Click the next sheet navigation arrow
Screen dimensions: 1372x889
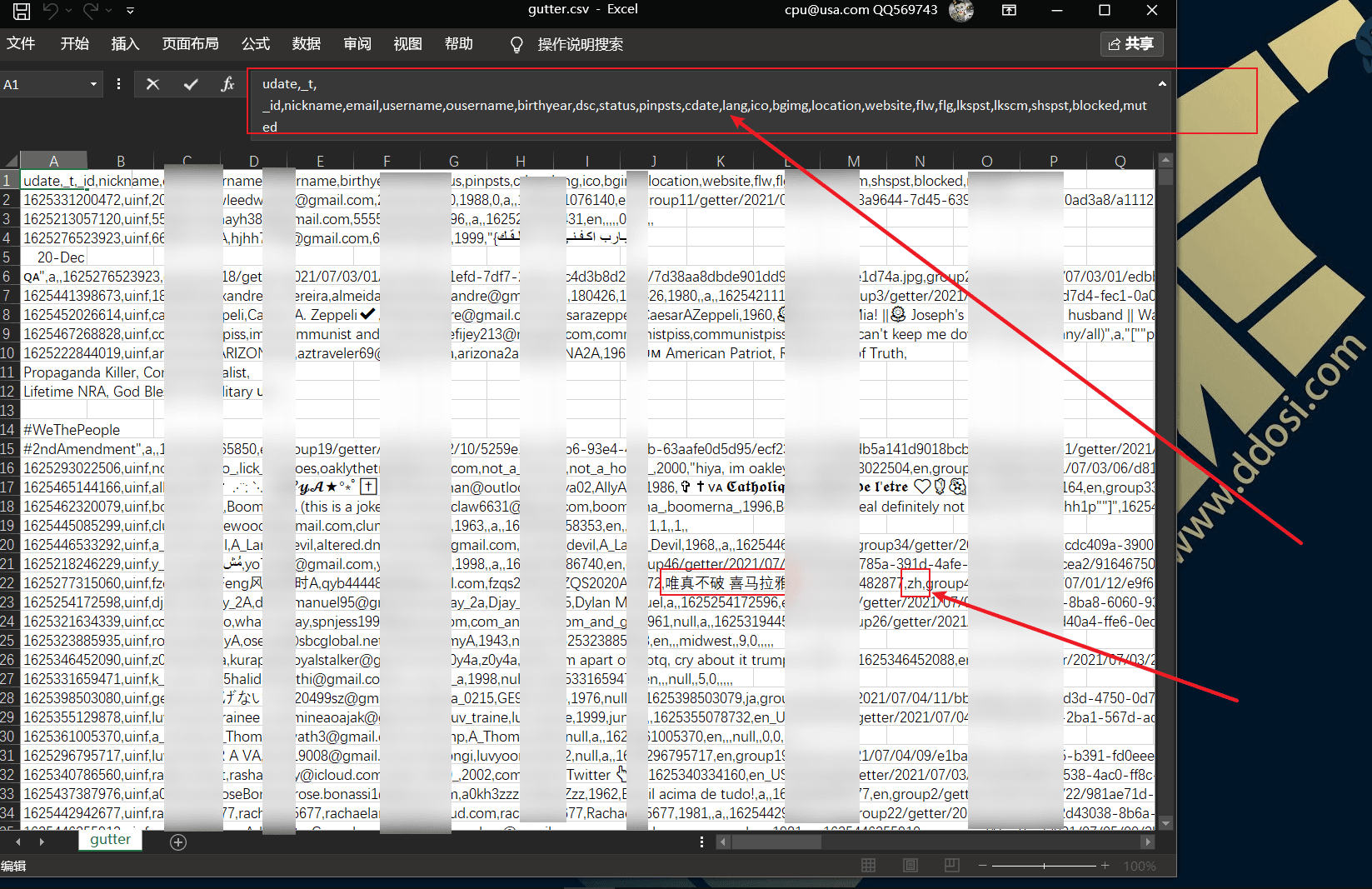pos(42,842)
